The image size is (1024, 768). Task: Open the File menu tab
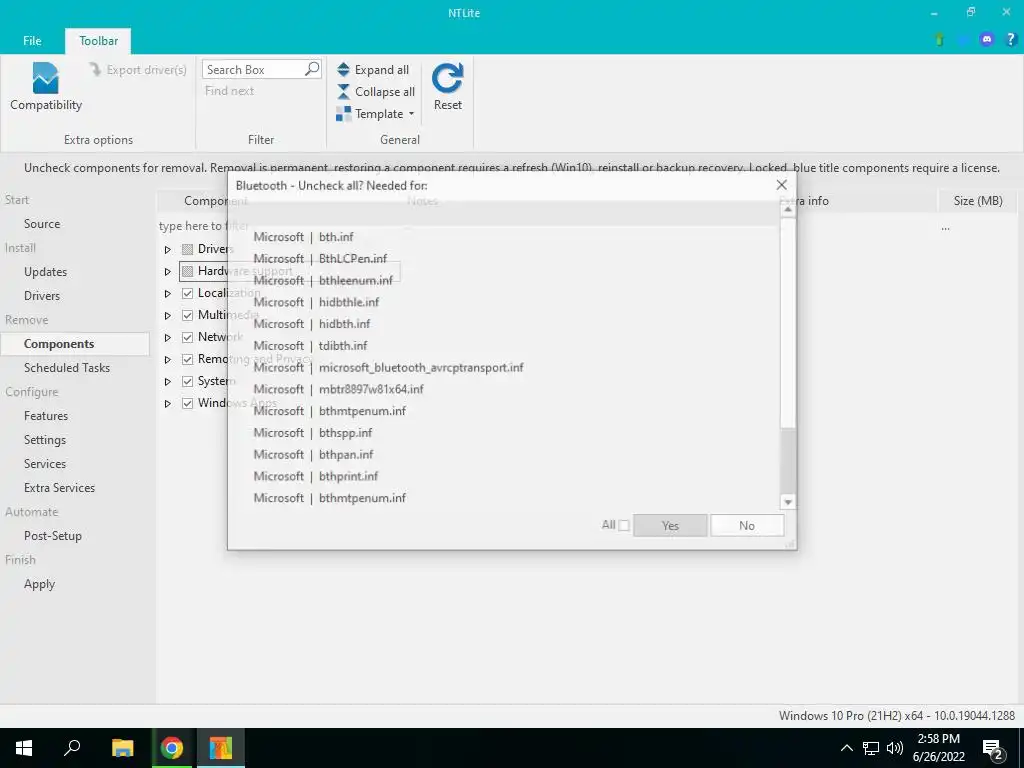(32, 40)
